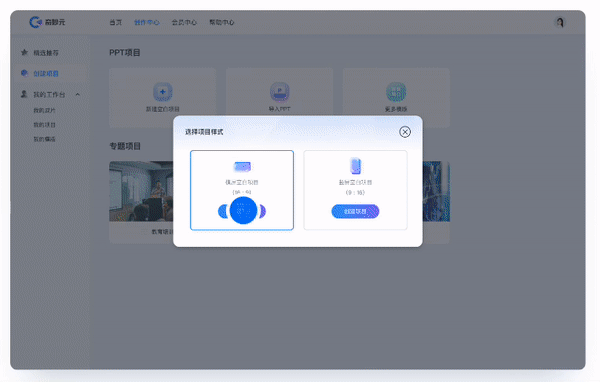Select the portrait page icon in the dialog

355,166
